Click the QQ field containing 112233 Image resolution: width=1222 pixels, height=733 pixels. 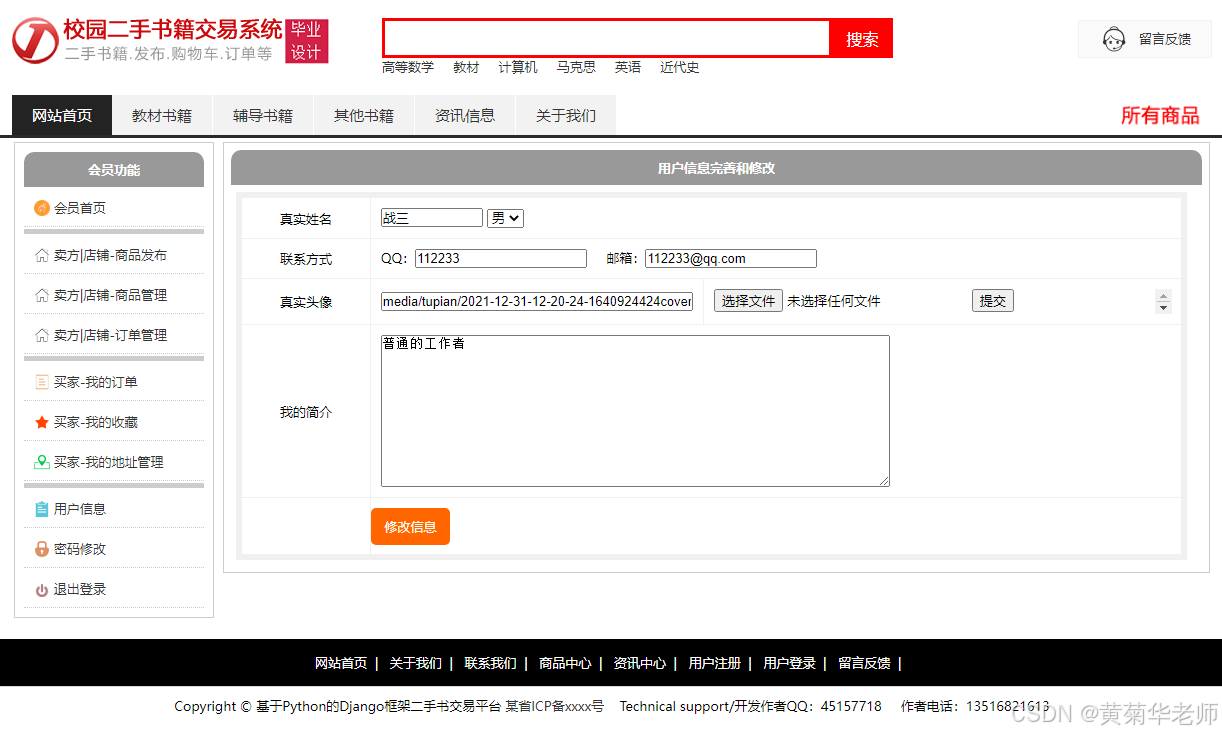[x=501, y=258]
